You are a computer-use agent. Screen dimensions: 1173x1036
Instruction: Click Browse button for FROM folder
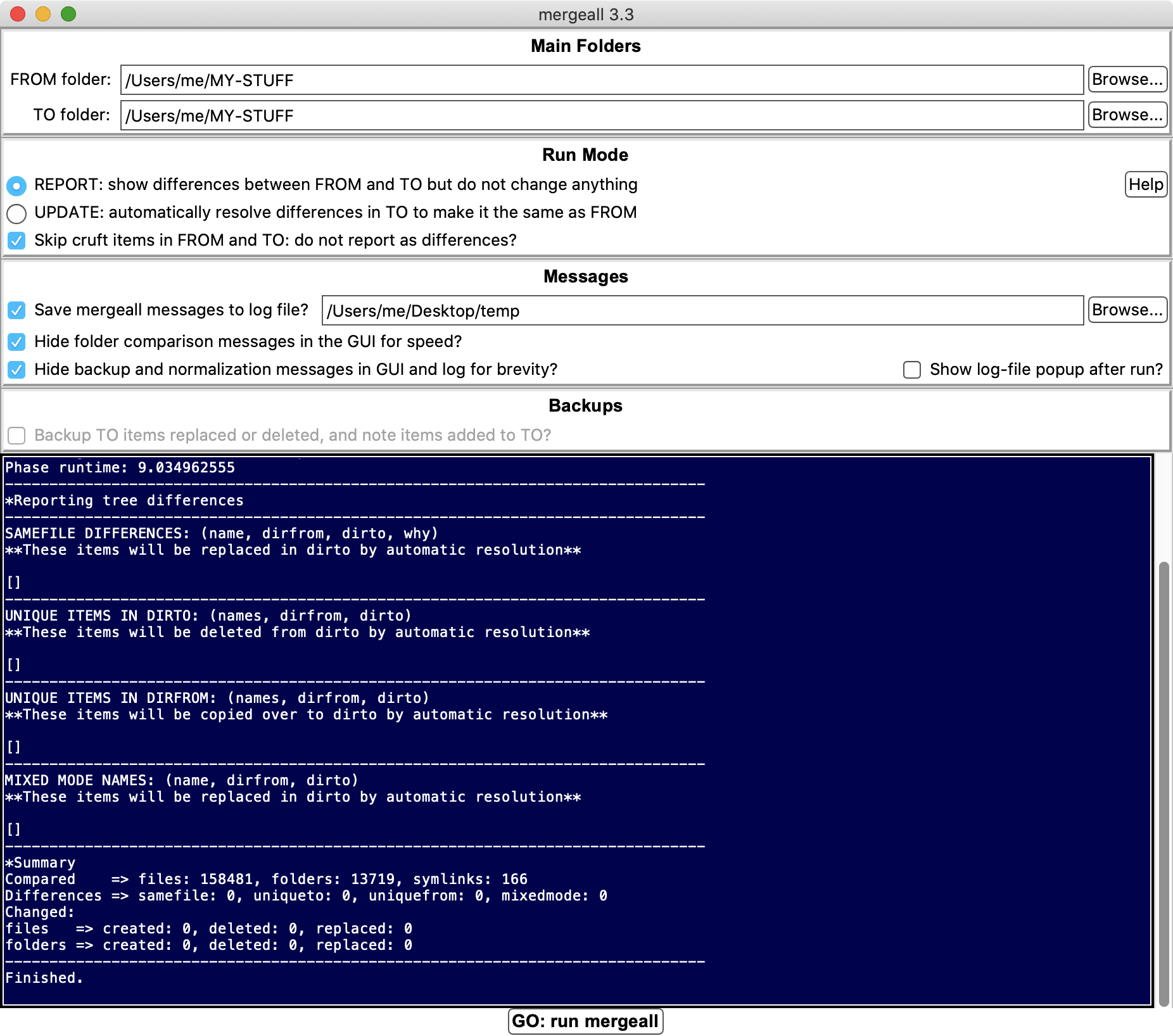click(x=1127, y=80)
